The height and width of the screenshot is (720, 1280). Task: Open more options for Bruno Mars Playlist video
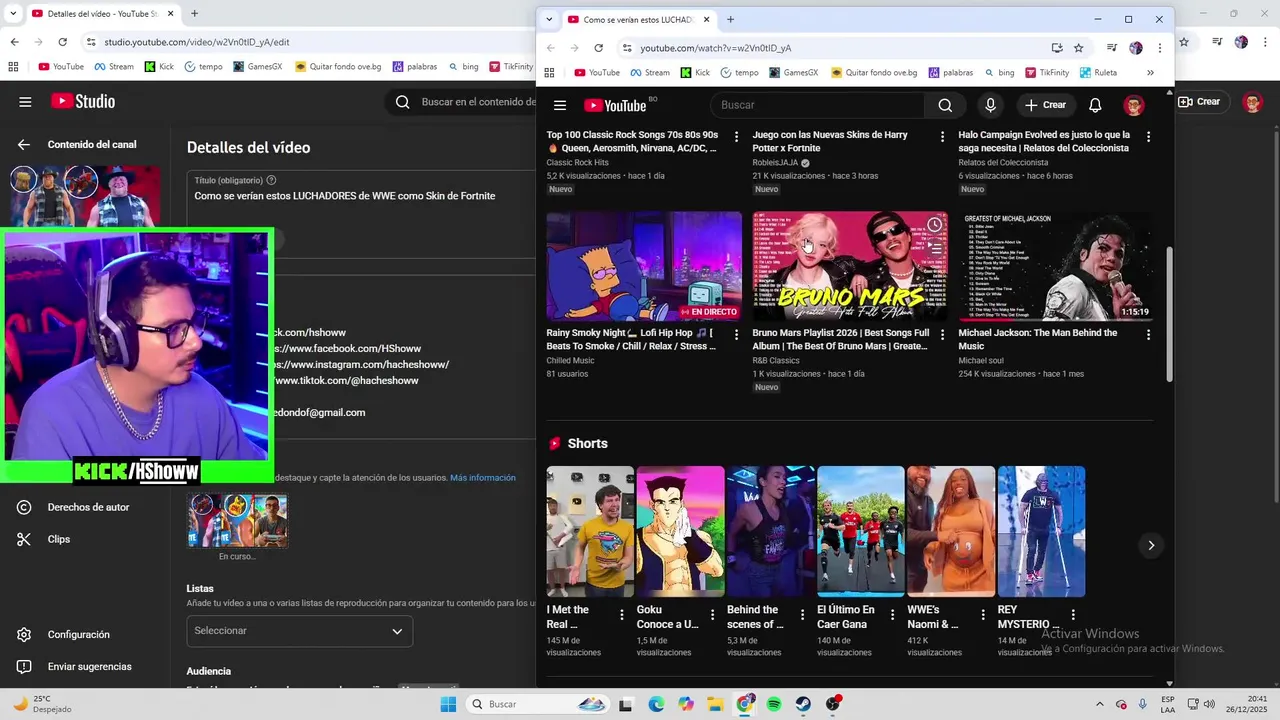point(942,335)
